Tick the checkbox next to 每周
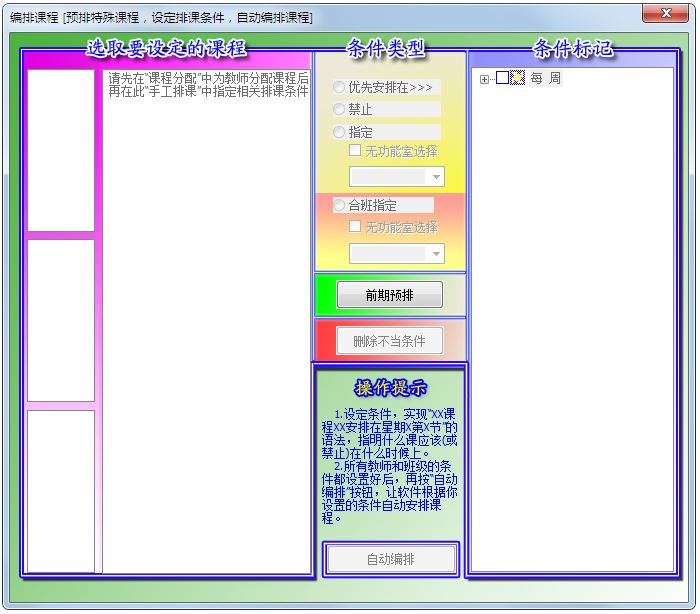 coord(502,79)
